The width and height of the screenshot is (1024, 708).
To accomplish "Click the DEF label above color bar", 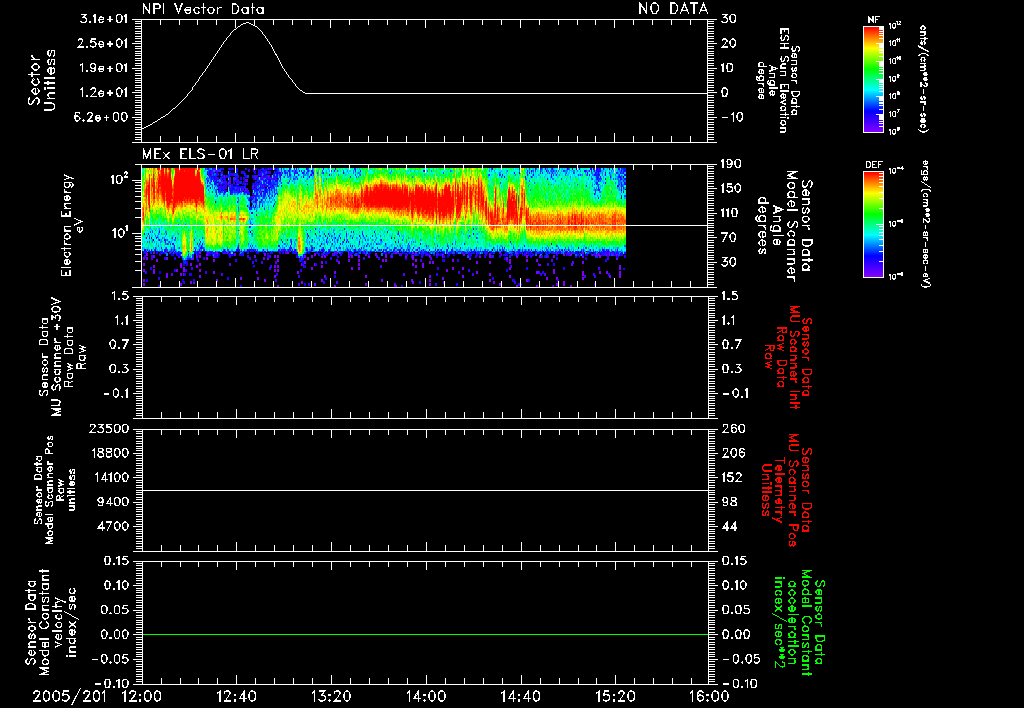I will tap(874, 165).
